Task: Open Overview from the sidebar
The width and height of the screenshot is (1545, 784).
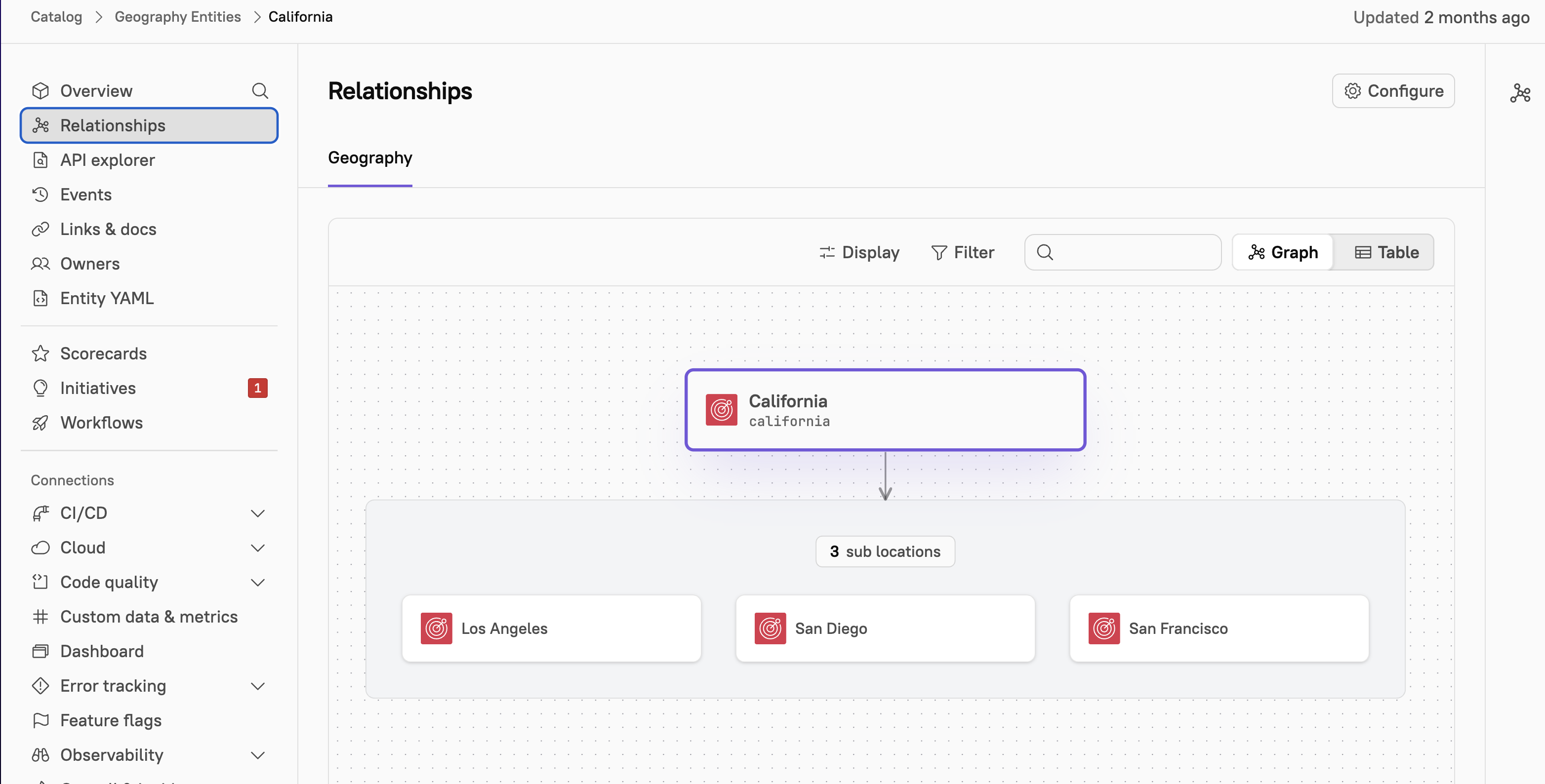Action: click(96, 90)
